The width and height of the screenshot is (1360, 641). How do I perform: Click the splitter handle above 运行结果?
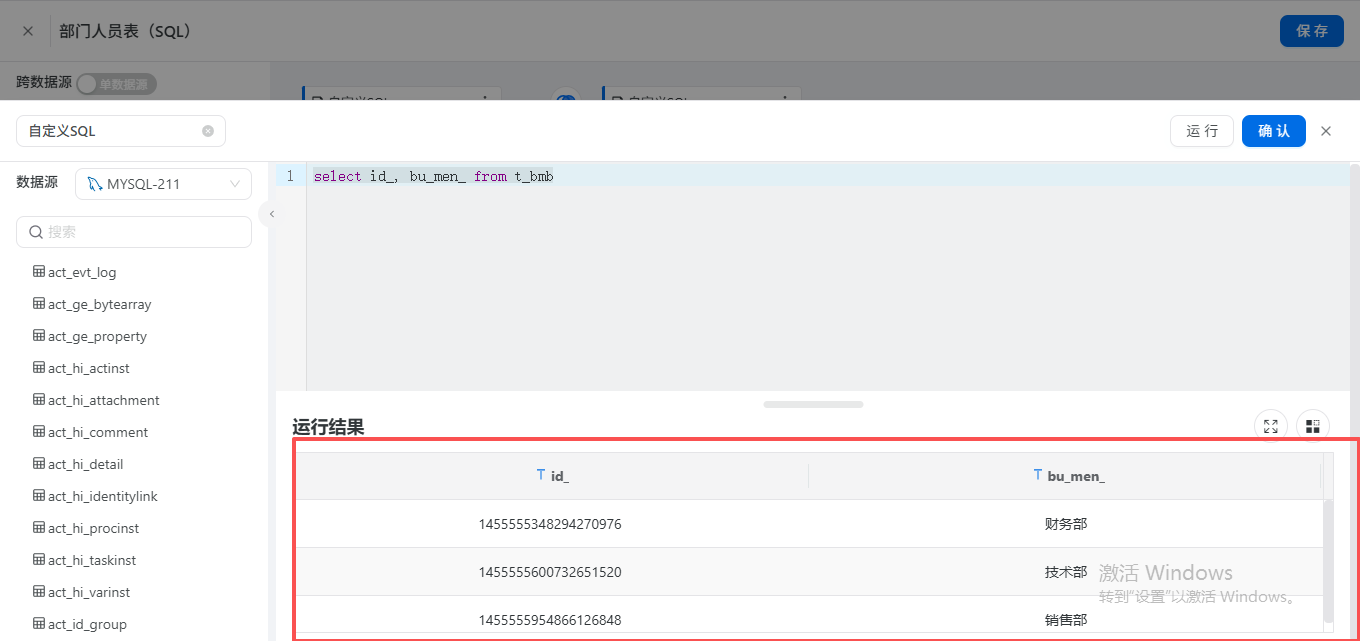coord(813,404)
